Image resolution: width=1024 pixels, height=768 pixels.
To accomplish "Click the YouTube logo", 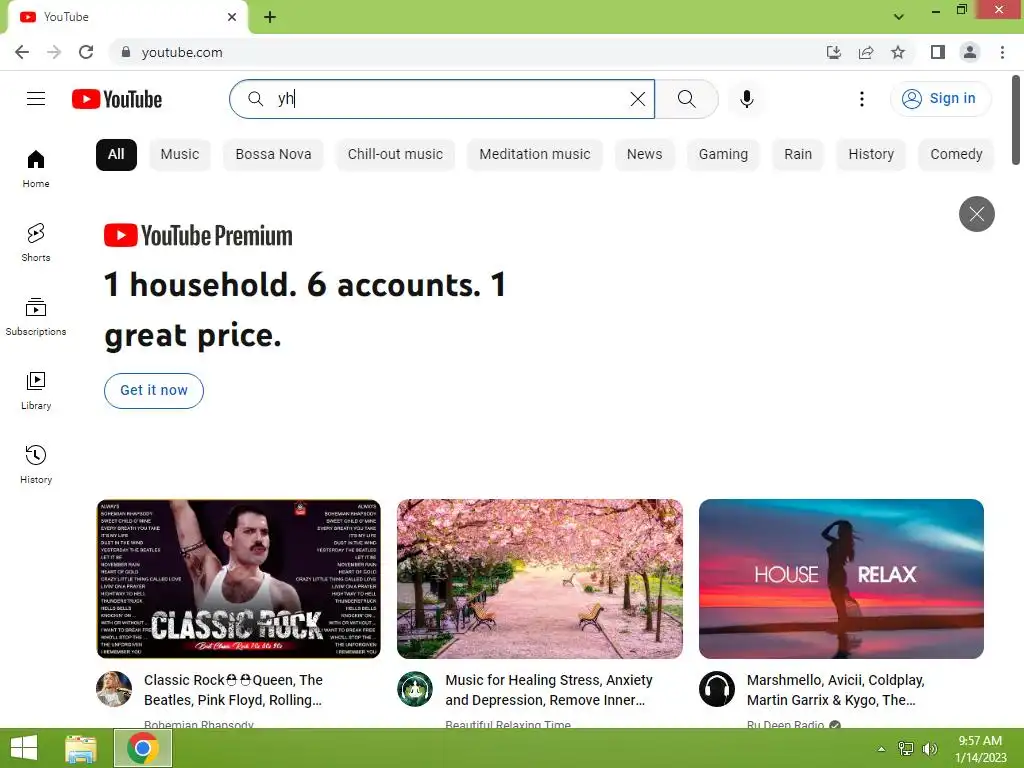I will 117,99.
